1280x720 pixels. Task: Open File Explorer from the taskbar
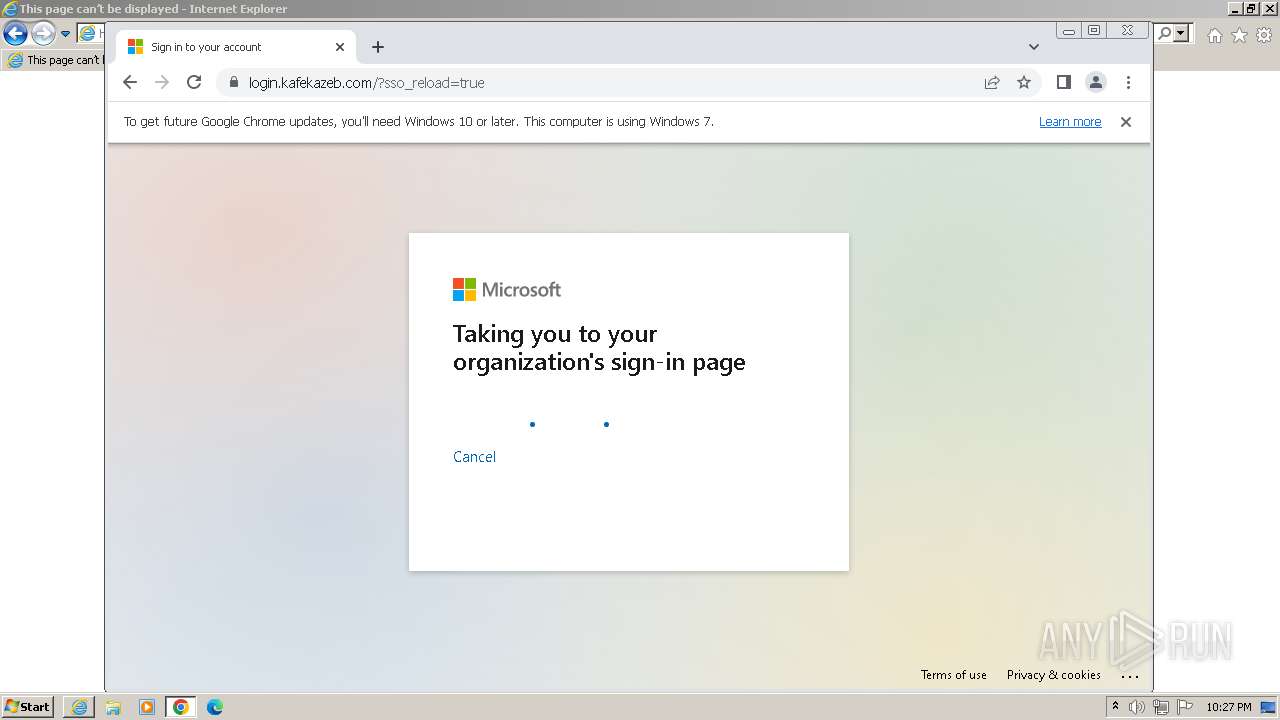[x=113, y=707]
